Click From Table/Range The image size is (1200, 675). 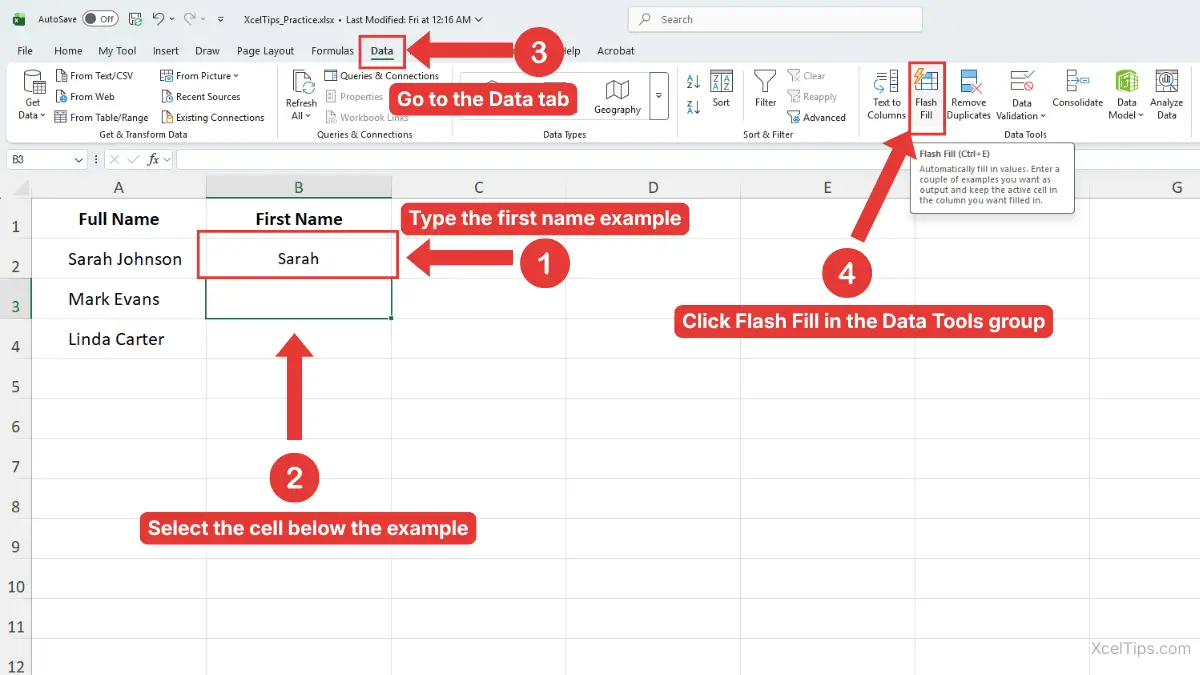tap(101, 118)
